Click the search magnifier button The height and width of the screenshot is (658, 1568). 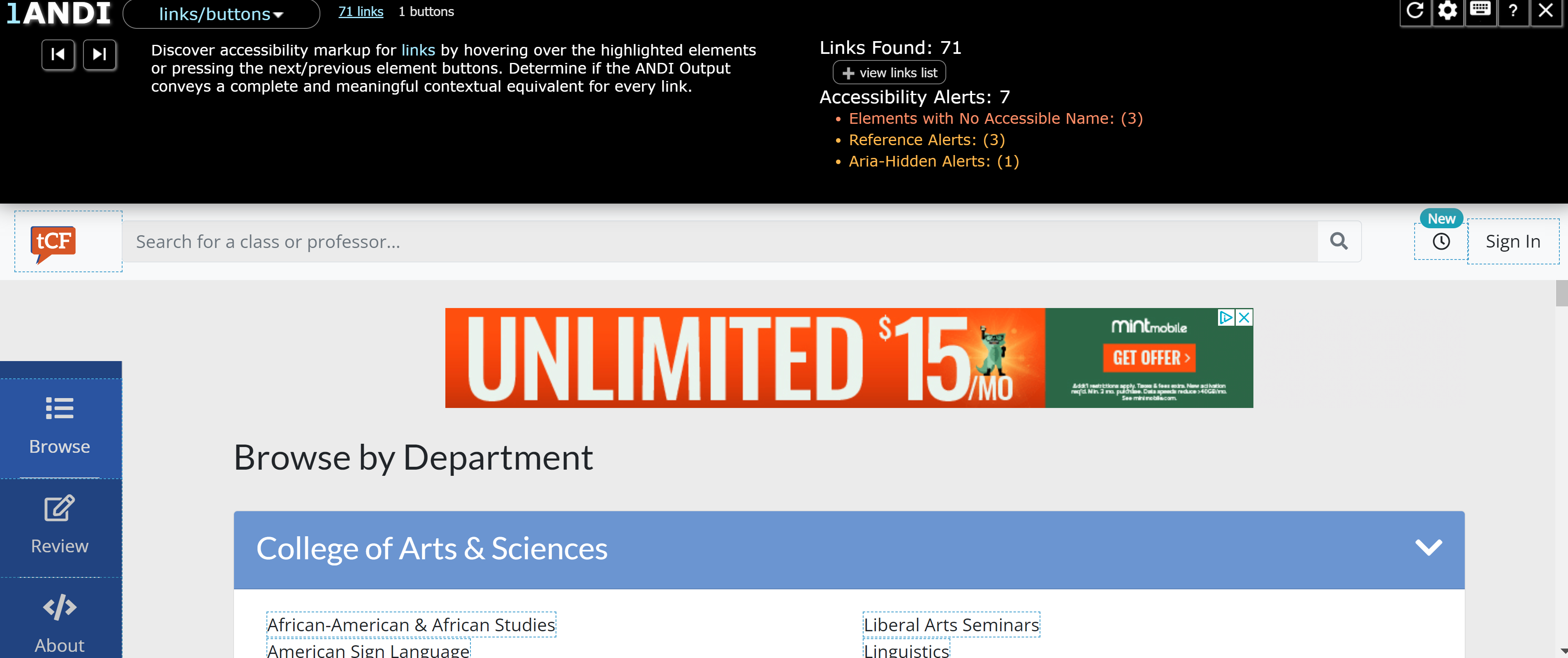(1339, 242)
